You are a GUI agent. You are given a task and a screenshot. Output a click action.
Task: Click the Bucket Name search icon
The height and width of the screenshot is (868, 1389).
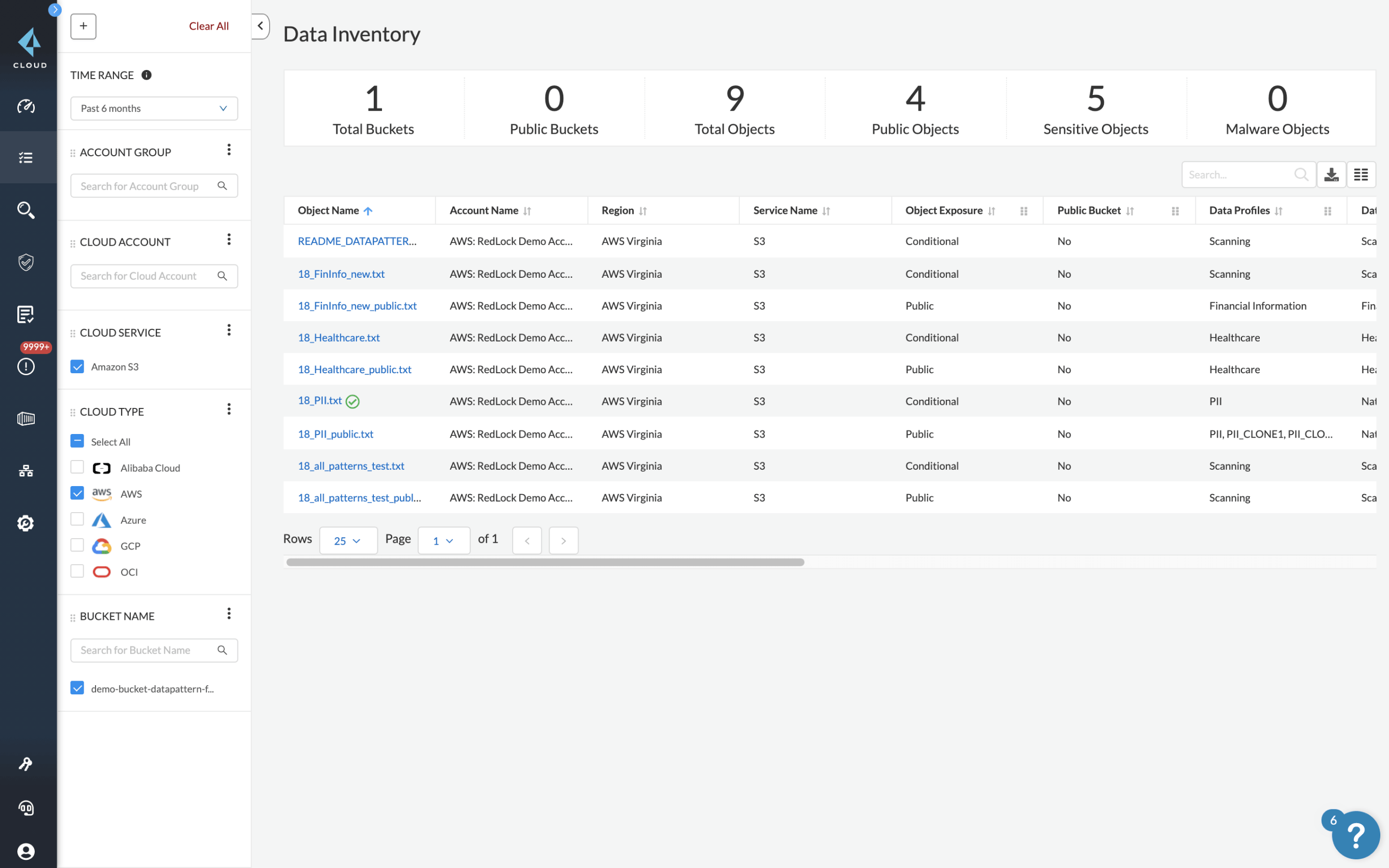[221, 649]
